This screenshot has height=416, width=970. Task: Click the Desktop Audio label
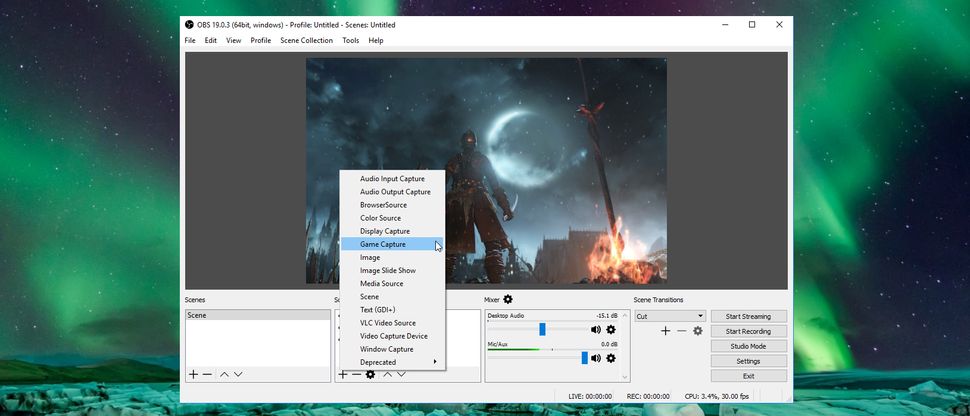pyautogui.click(x=505, y=316)
